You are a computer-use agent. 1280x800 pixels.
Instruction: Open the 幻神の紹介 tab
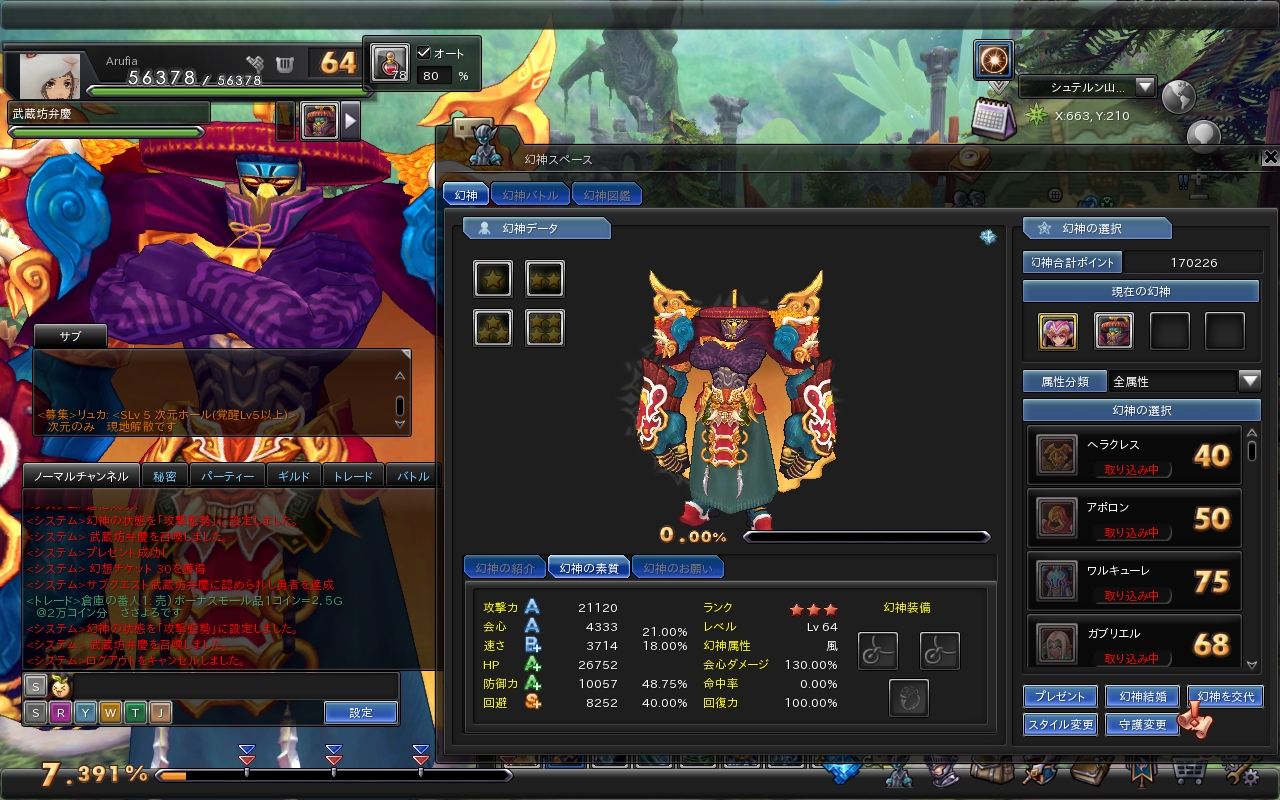tap(505, 568)
